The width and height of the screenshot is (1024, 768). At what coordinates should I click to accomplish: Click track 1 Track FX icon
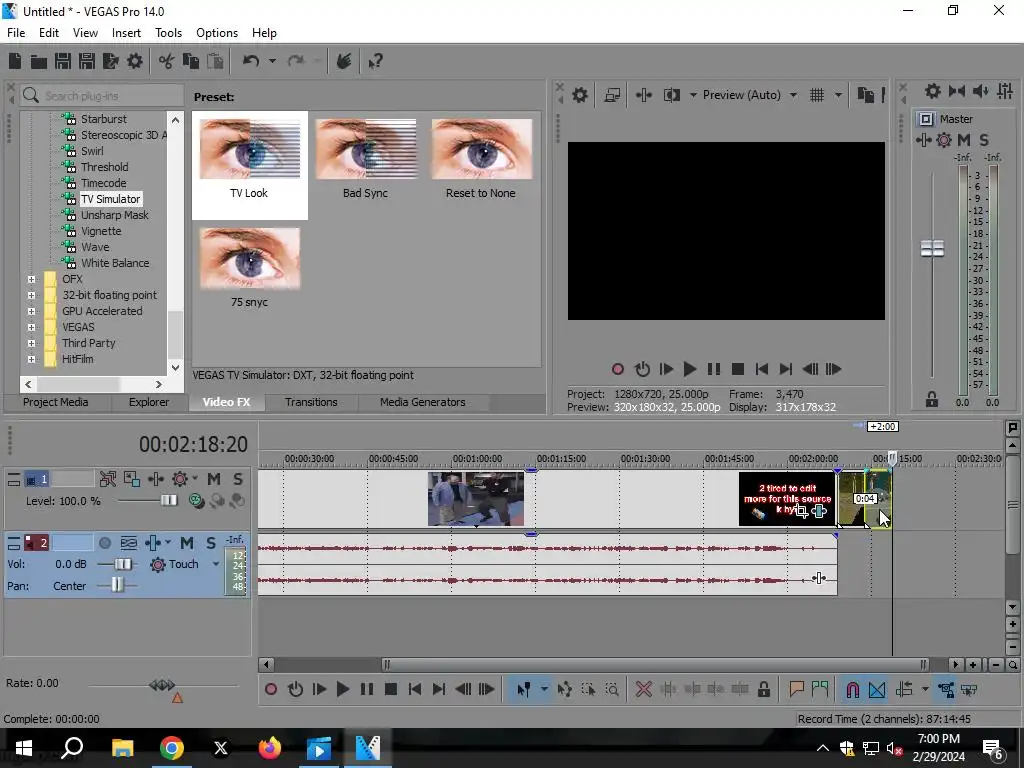pos(155,479)
